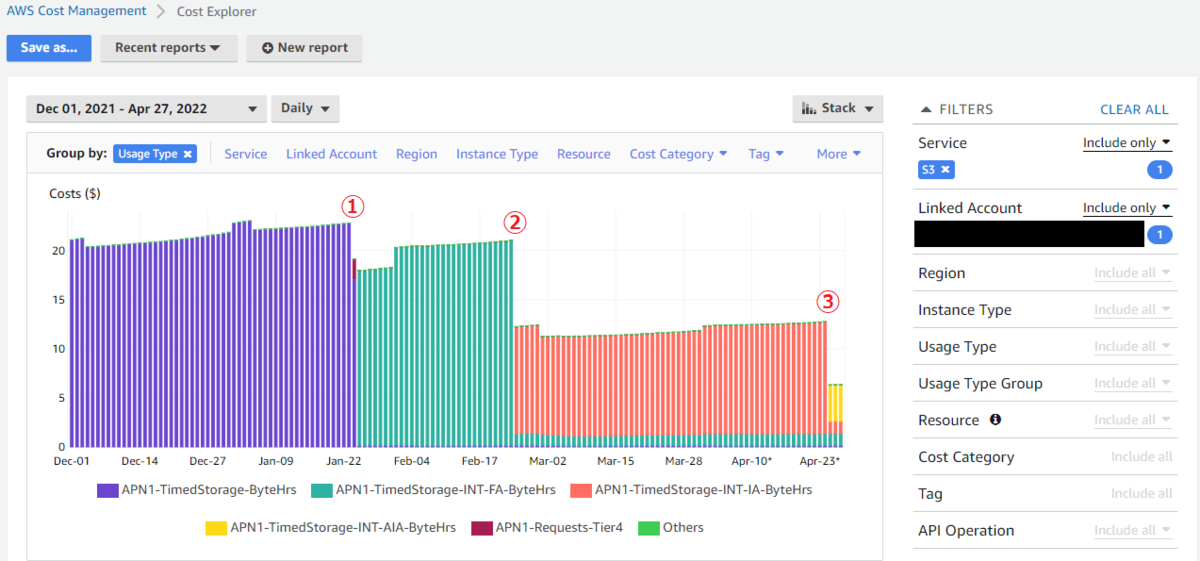Click maroon APN1-Requests-Tier4 legend swatch
Screen dimensions: 1200x561
pos(481,527)
